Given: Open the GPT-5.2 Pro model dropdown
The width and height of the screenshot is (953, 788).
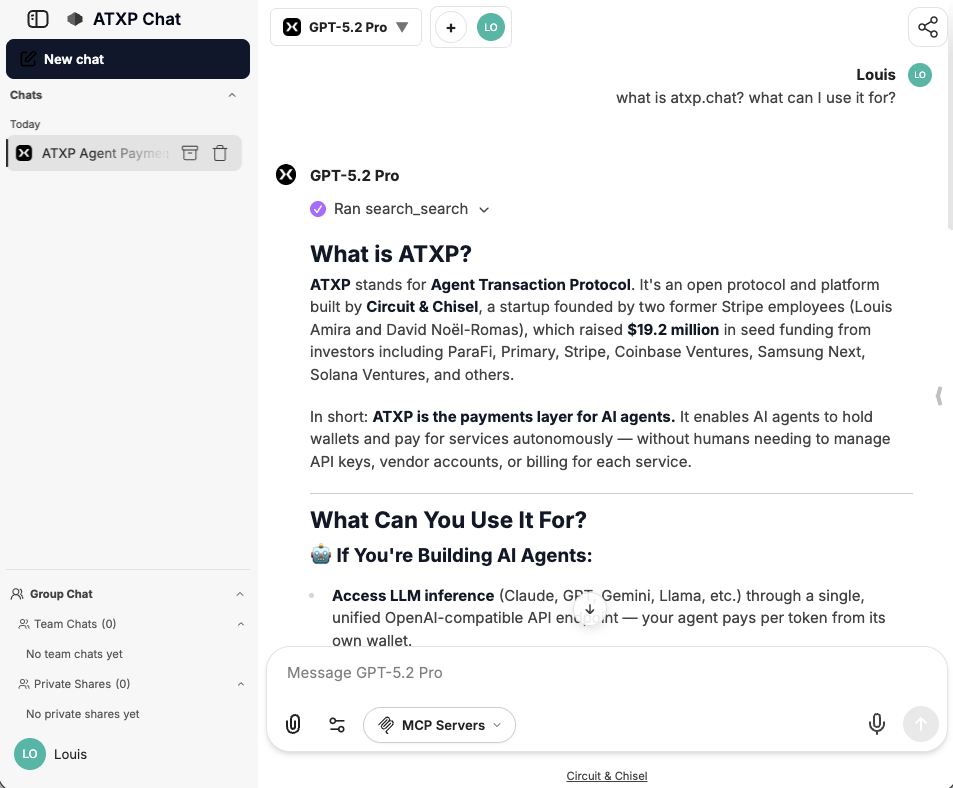Looking at the screenshot, I should [x=345, y=27].
